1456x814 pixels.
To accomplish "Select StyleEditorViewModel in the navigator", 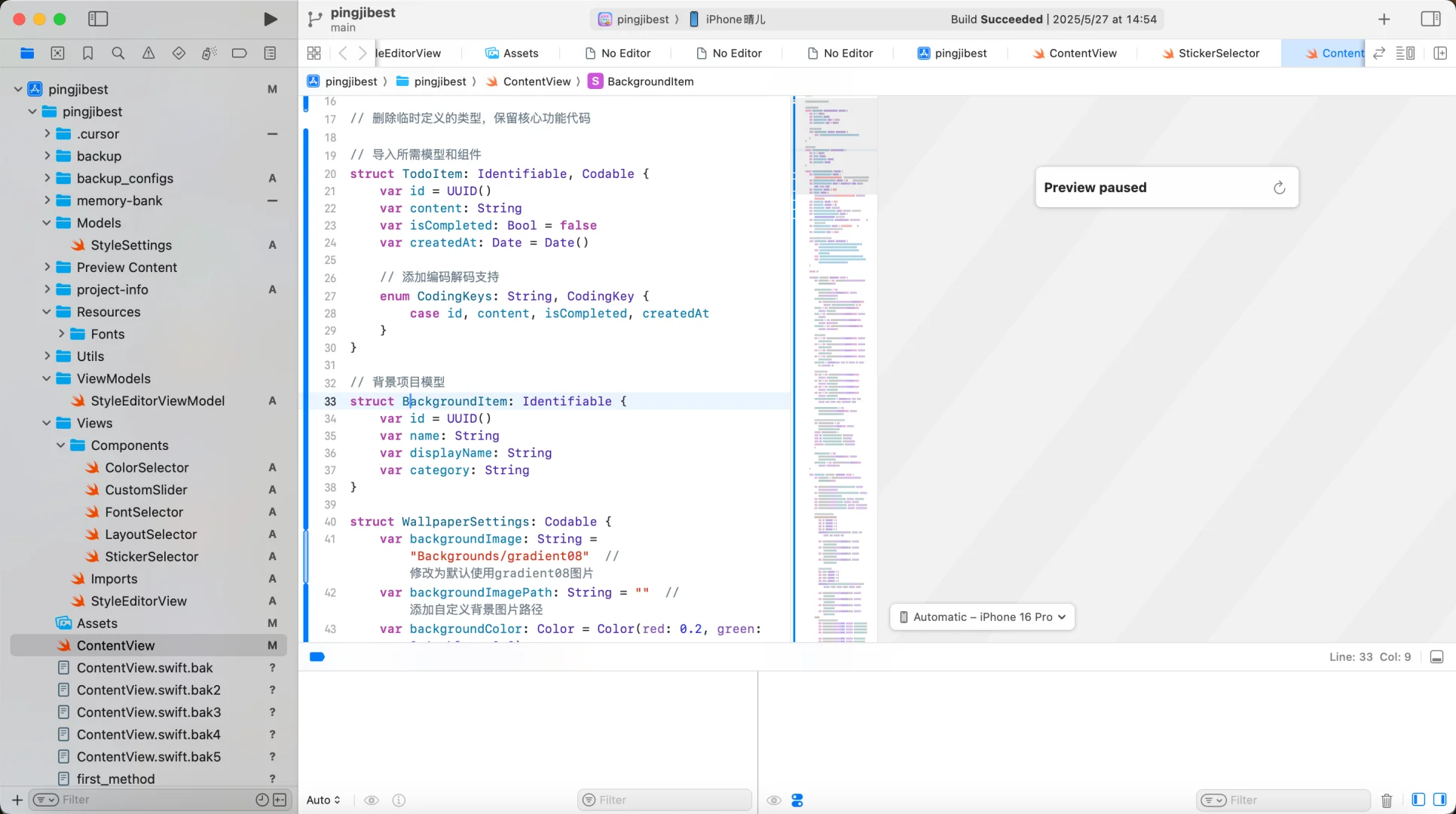I will pos(158,401).
